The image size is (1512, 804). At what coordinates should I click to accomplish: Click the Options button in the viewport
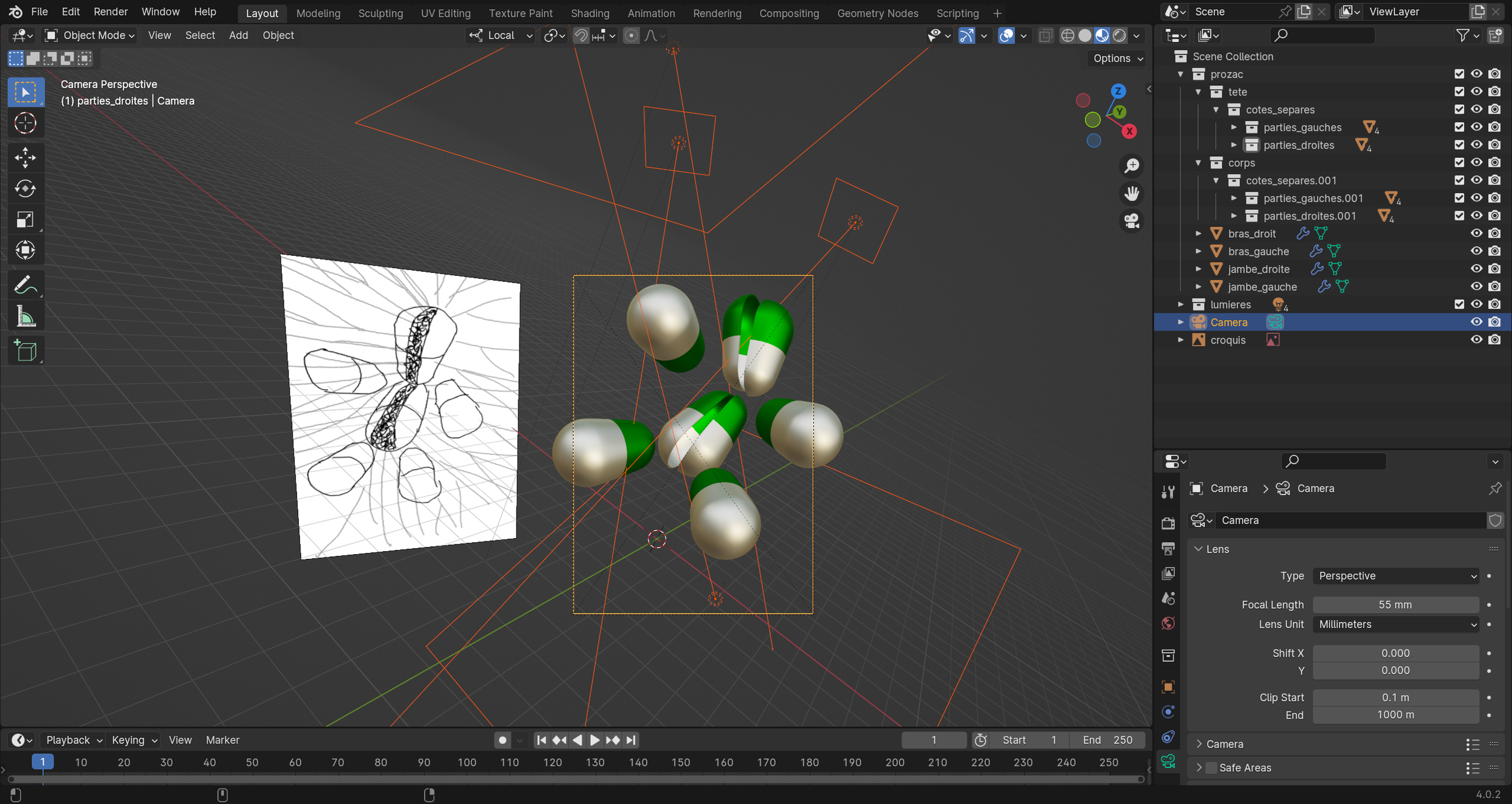coord(1115,58)
